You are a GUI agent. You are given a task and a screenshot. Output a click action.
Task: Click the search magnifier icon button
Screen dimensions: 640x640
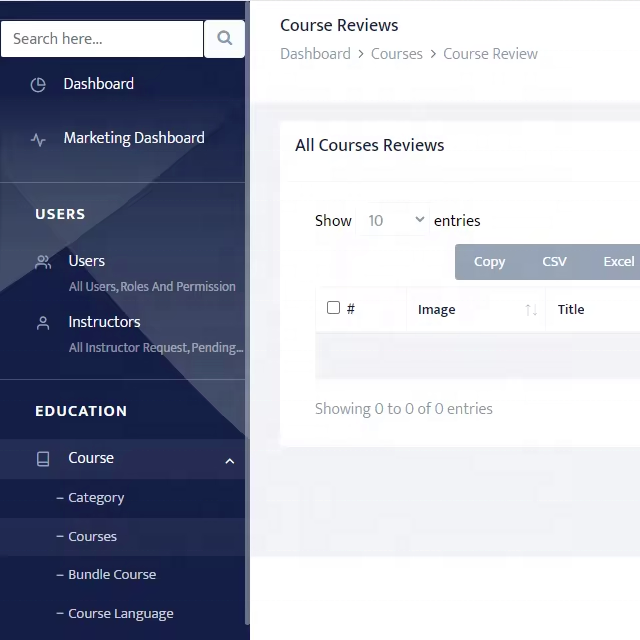tap(224, 39)
